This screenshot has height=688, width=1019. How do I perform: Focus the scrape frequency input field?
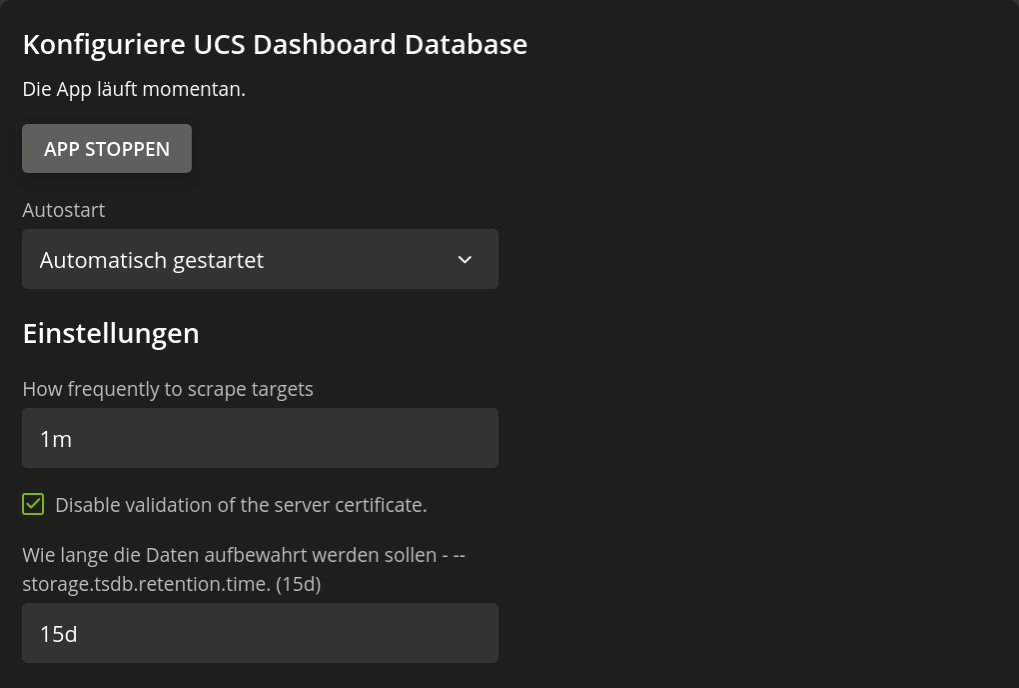click(260, 438)
